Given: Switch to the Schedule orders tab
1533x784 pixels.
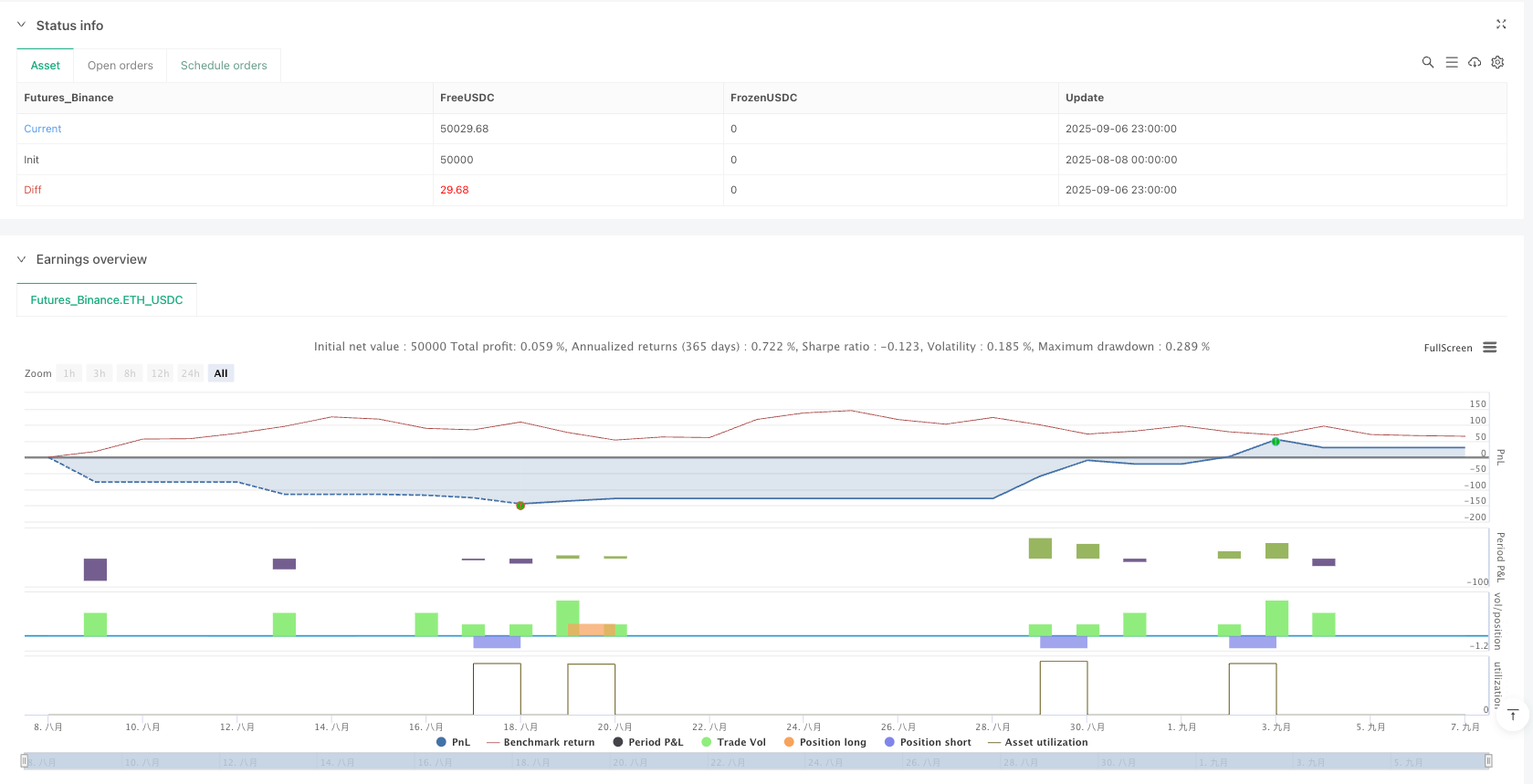Looking at the screenshot, I should [224, 66].
